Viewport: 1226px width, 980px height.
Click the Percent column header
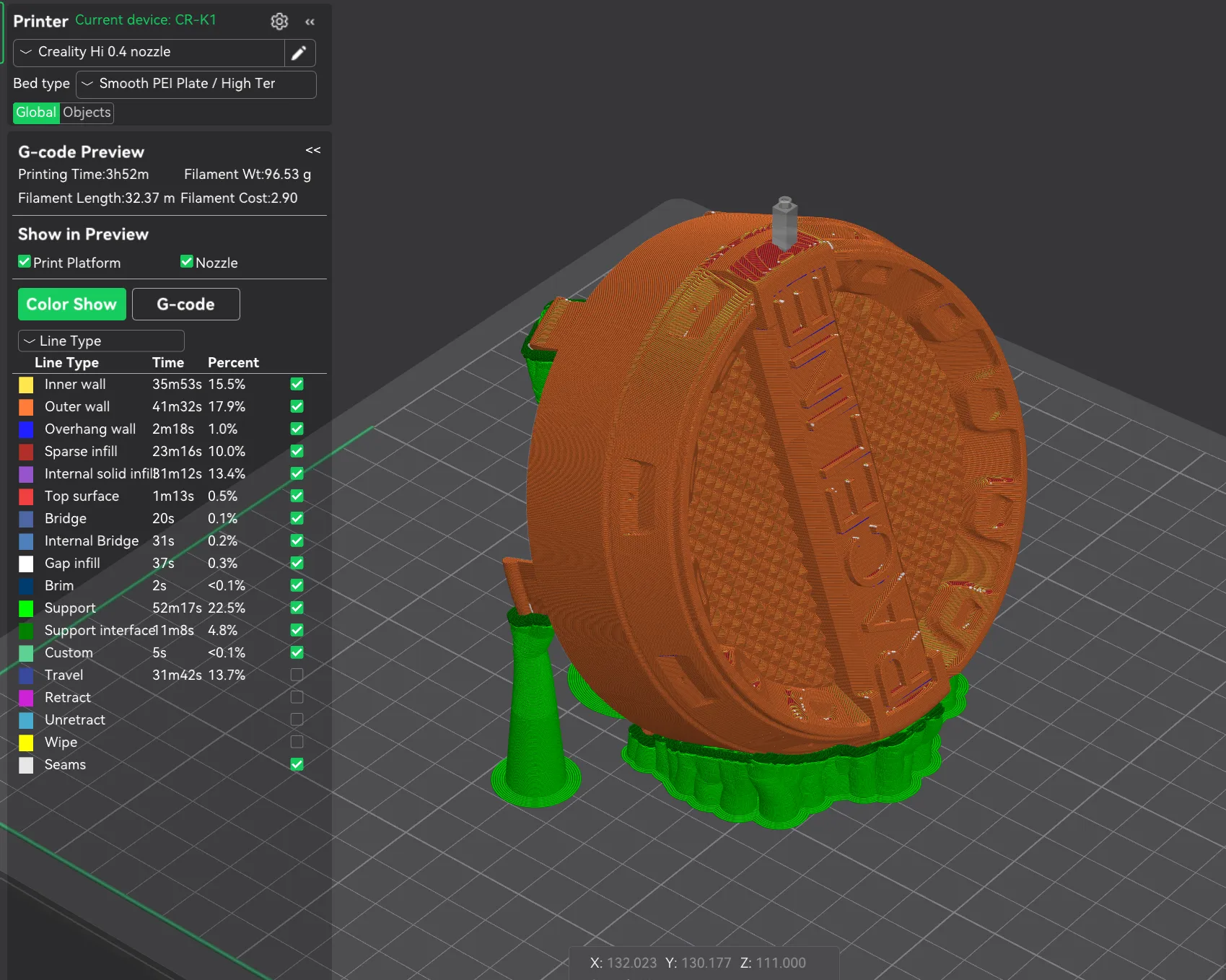pos(233,362)
